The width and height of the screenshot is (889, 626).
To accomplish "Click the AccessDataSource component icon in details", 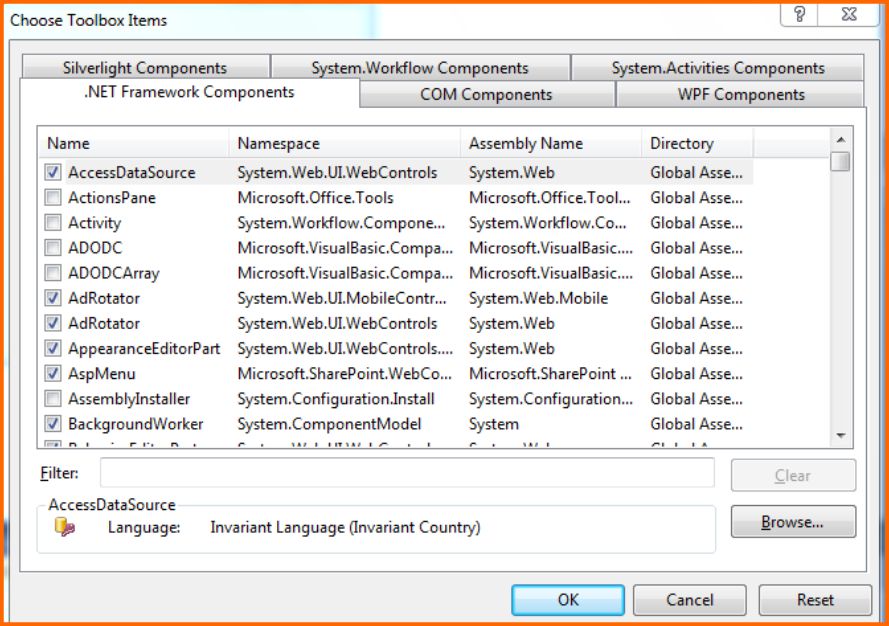I will point(65,527).
